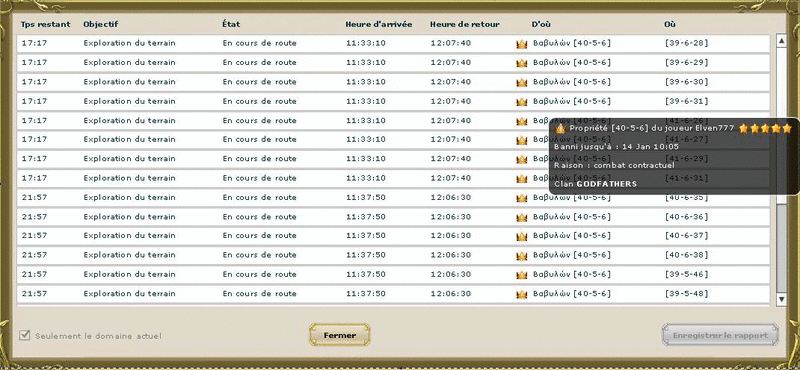Click crown icon in row to [39-6-30]

(521, 83)
